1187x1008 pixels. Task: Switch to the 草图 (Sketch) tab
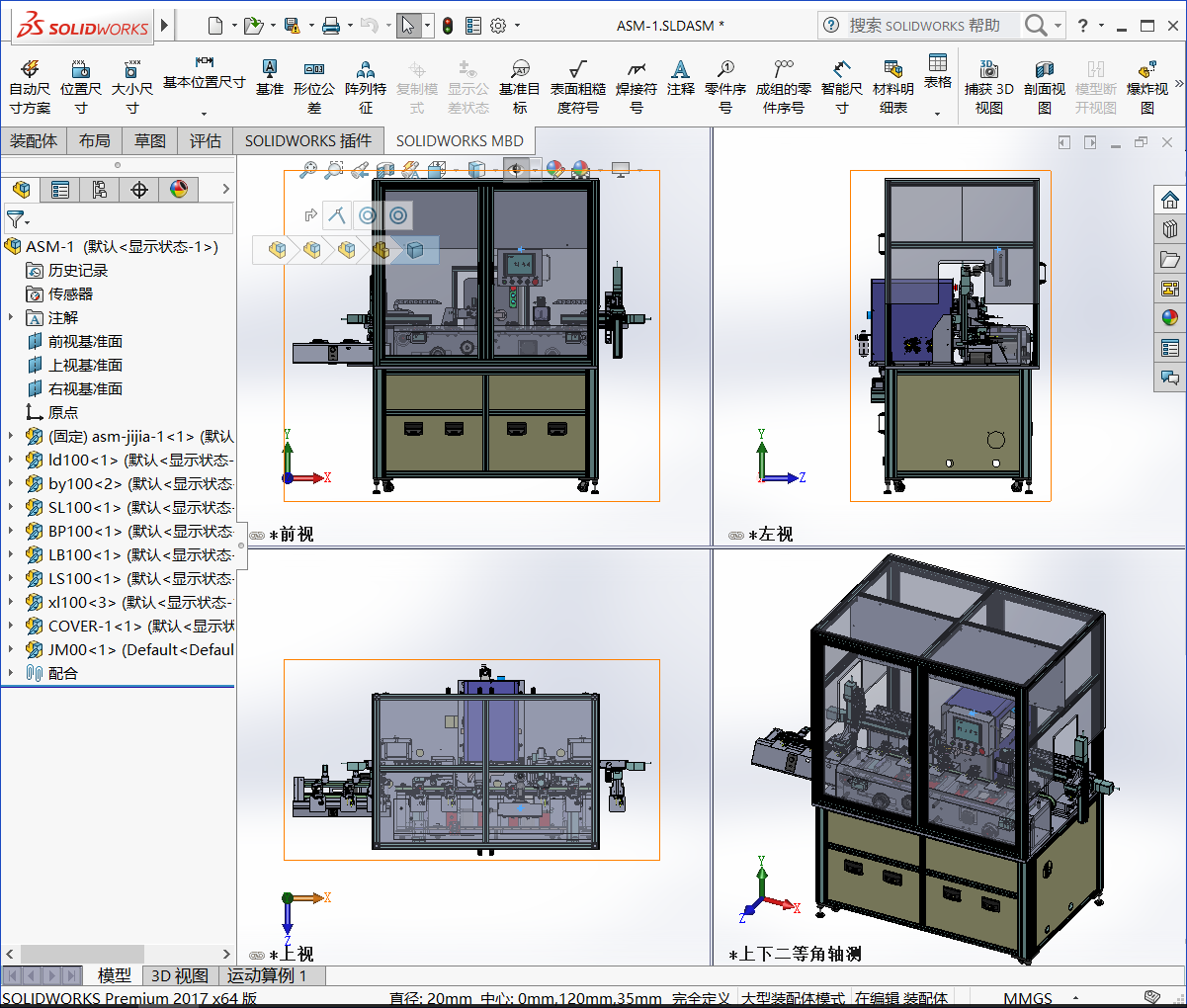point(150,140)
